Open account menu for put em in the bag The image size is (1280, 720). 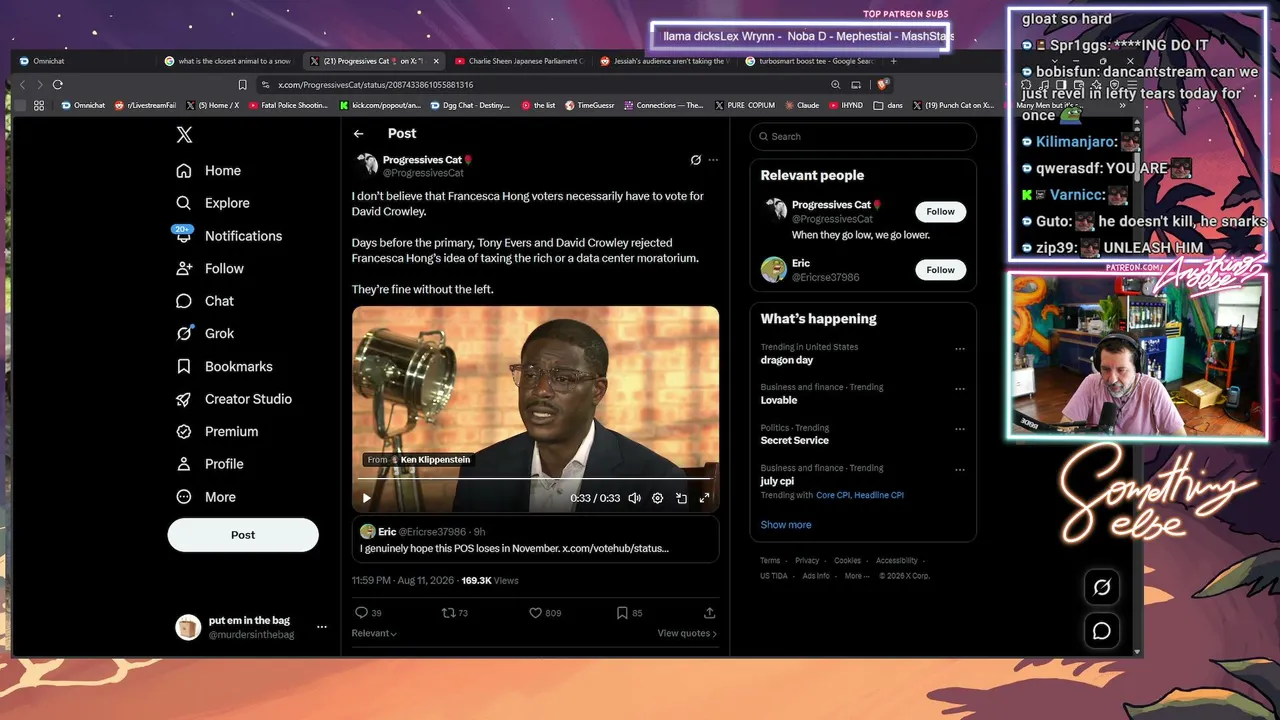tap(322, 627)
